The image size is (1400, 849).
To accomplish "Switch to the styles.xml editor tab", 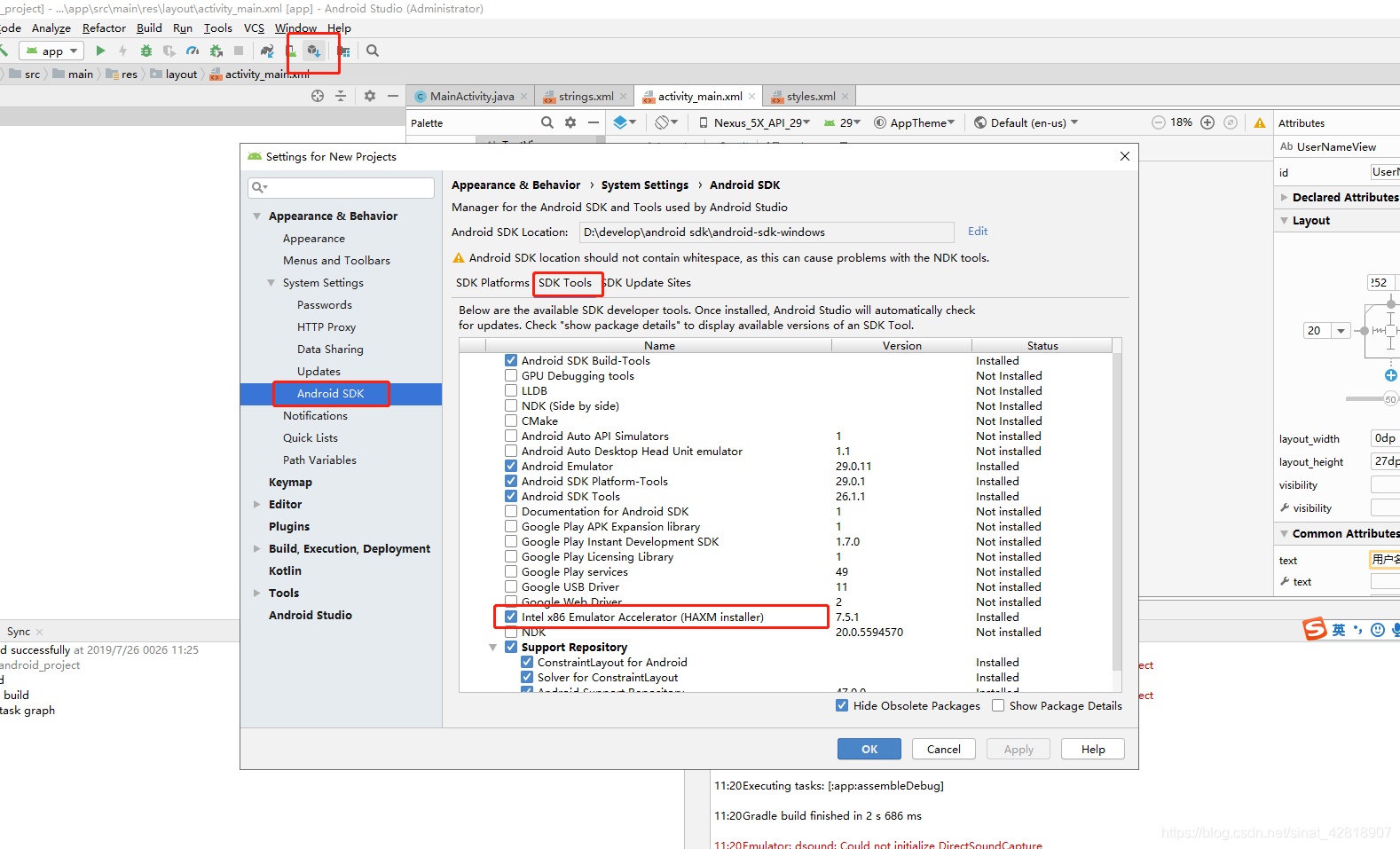I will pyautogui.click(x=811, y=96).
